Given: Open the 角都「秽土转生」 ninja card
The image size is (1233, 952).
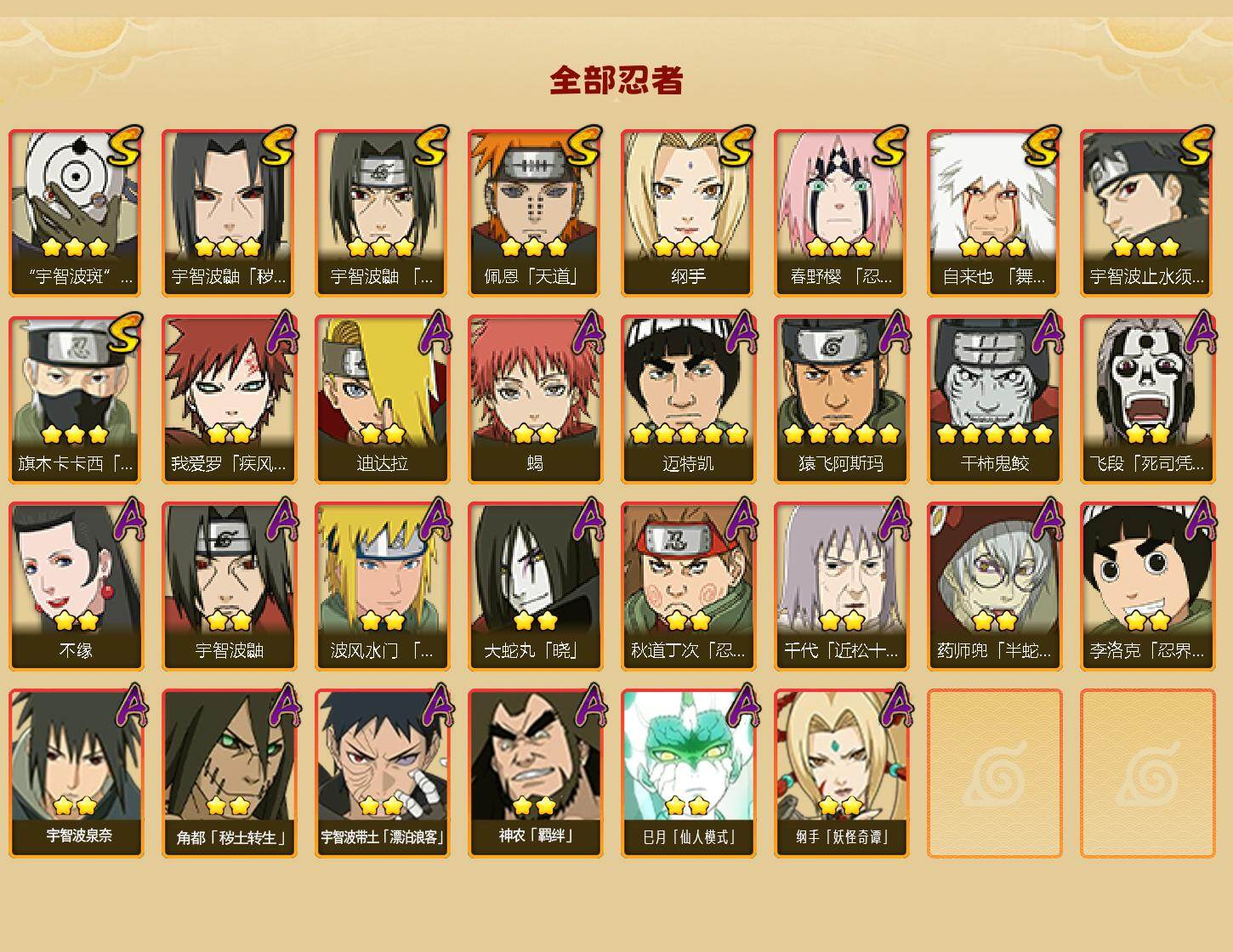Looking at the screenshot, I should [229, 773].
